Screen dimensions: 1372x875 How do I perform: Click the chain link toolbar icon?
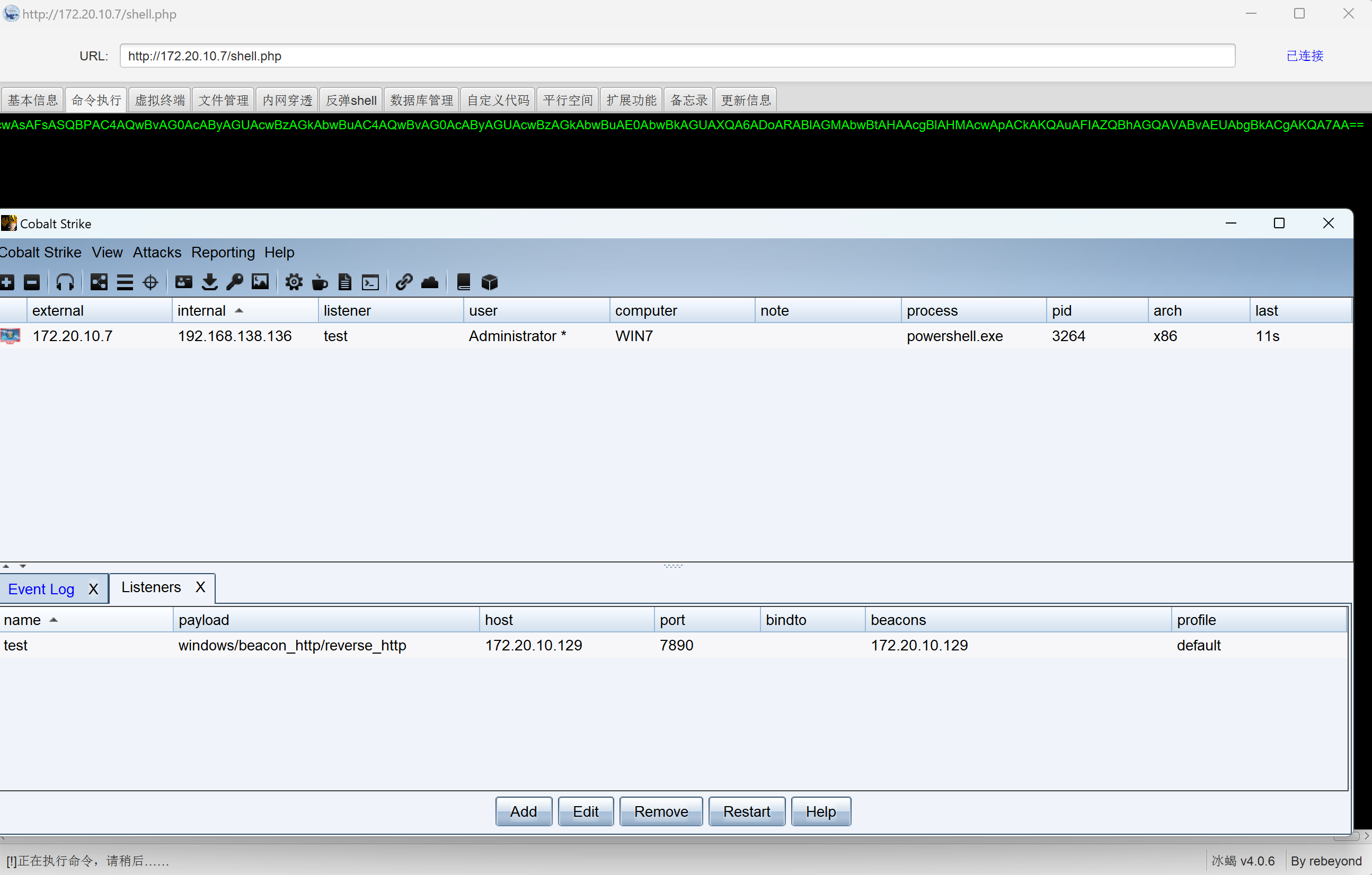[404, 282]
